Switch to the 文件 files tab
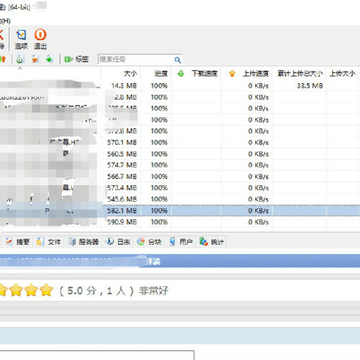The image size is (360, 360). click(49, 242)
